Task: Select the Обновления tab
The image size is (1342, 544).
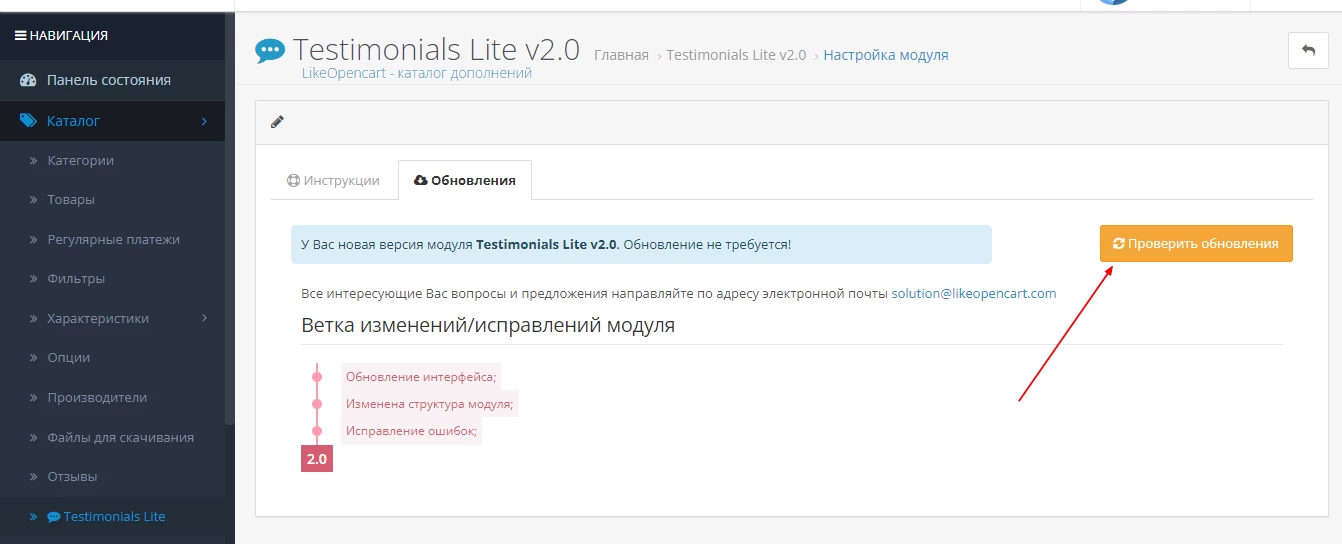Action: click(x=465, y=180)
